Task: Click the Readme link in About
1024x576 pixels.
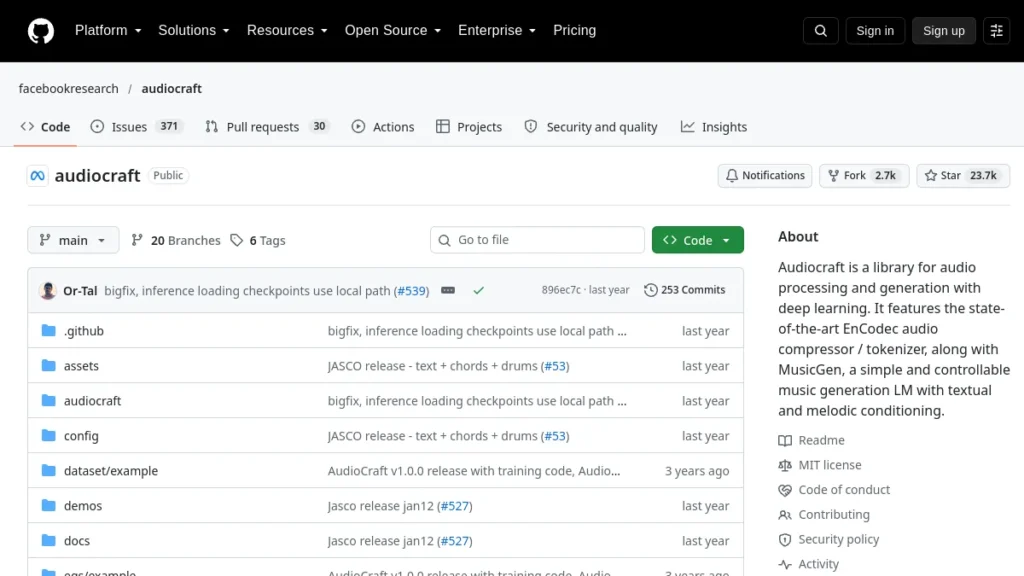Action: click(822, 441)
